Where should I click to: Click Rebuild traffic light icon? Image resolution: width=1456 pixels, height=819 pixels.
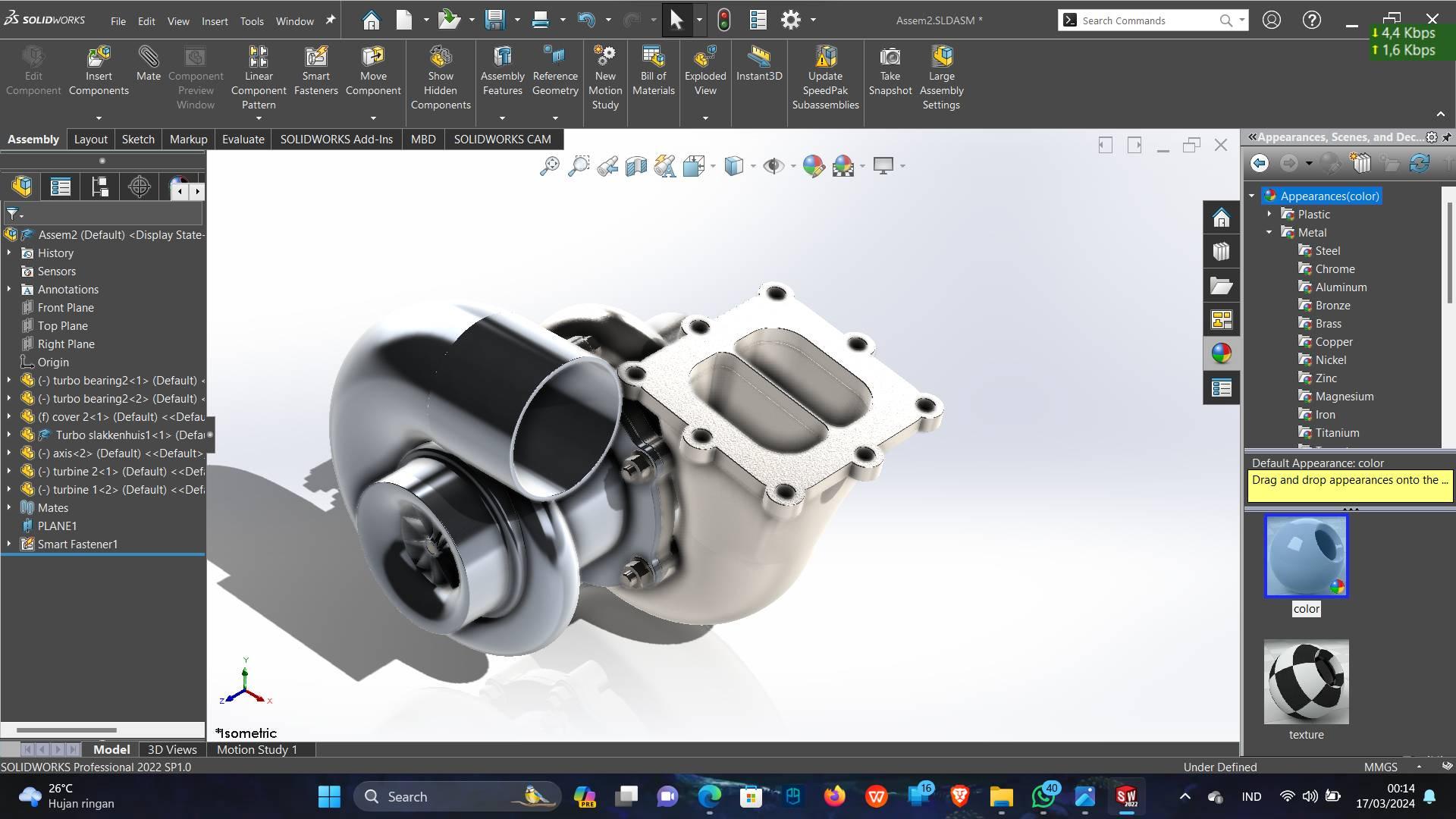coord(724,20)
